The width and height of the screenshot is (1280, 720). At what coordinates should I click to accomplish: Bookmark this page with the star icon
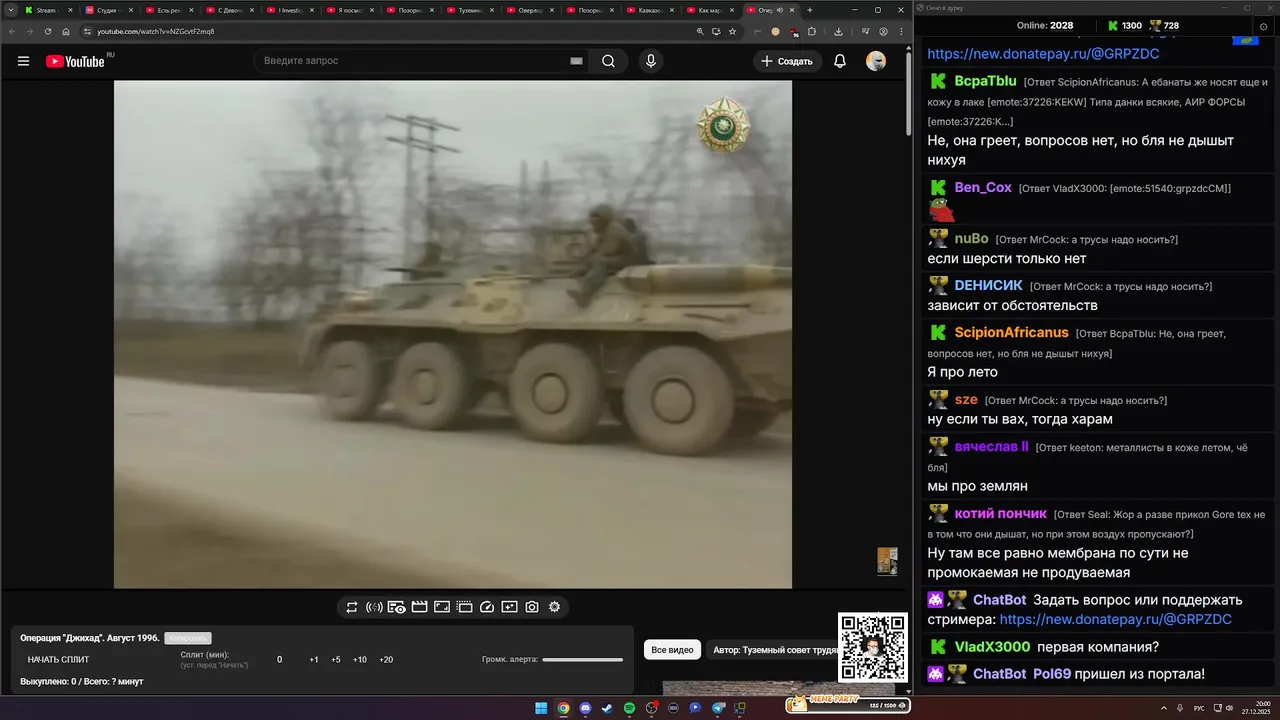pos(732,31)
